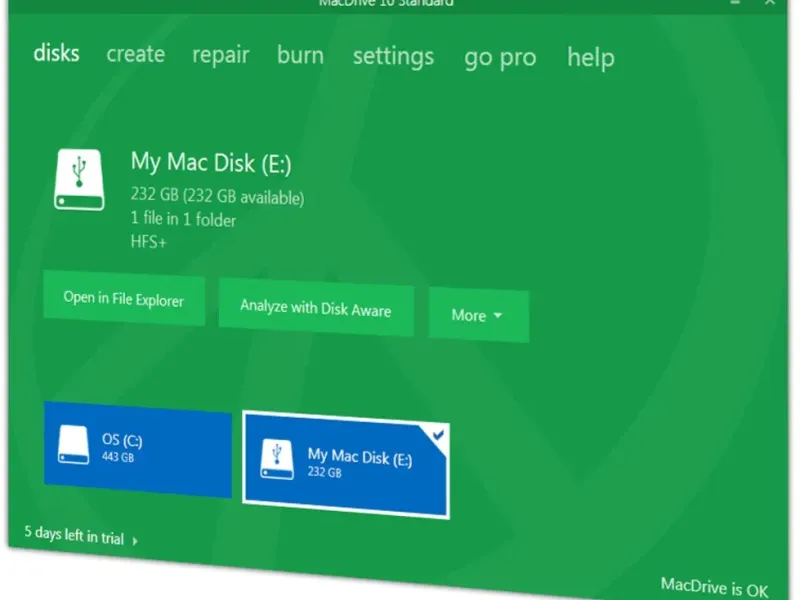
Task: Click the HFS+ file system label
Action: (148, 241)
